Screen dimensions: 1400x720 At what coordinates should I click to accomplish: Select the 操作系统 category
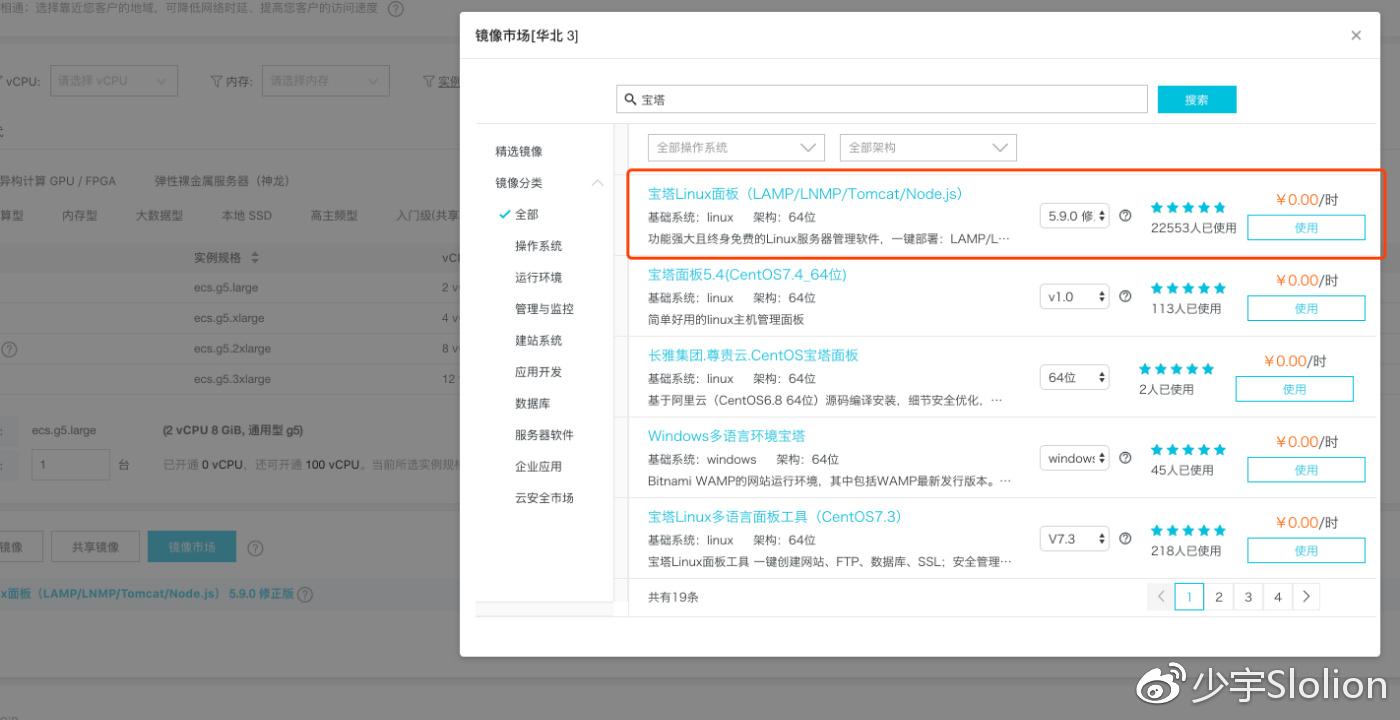(539, 246)
